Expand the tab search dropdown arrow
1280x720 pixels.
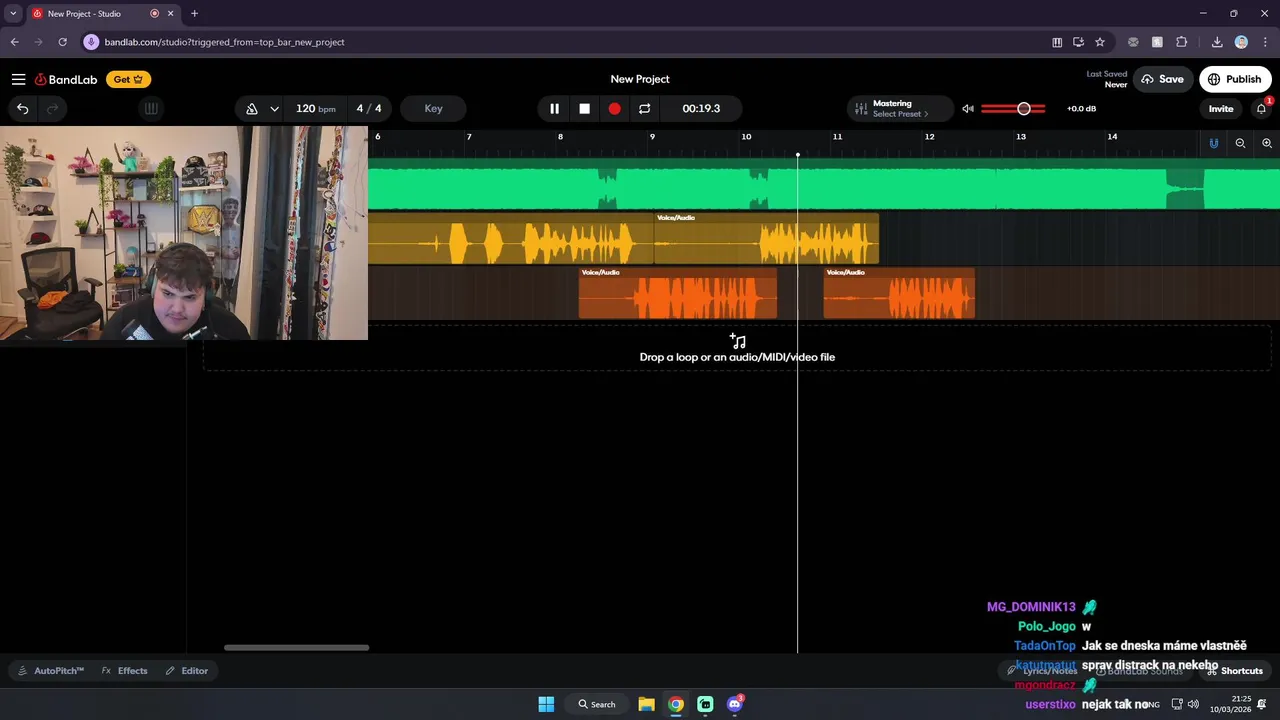pos(13,13)
